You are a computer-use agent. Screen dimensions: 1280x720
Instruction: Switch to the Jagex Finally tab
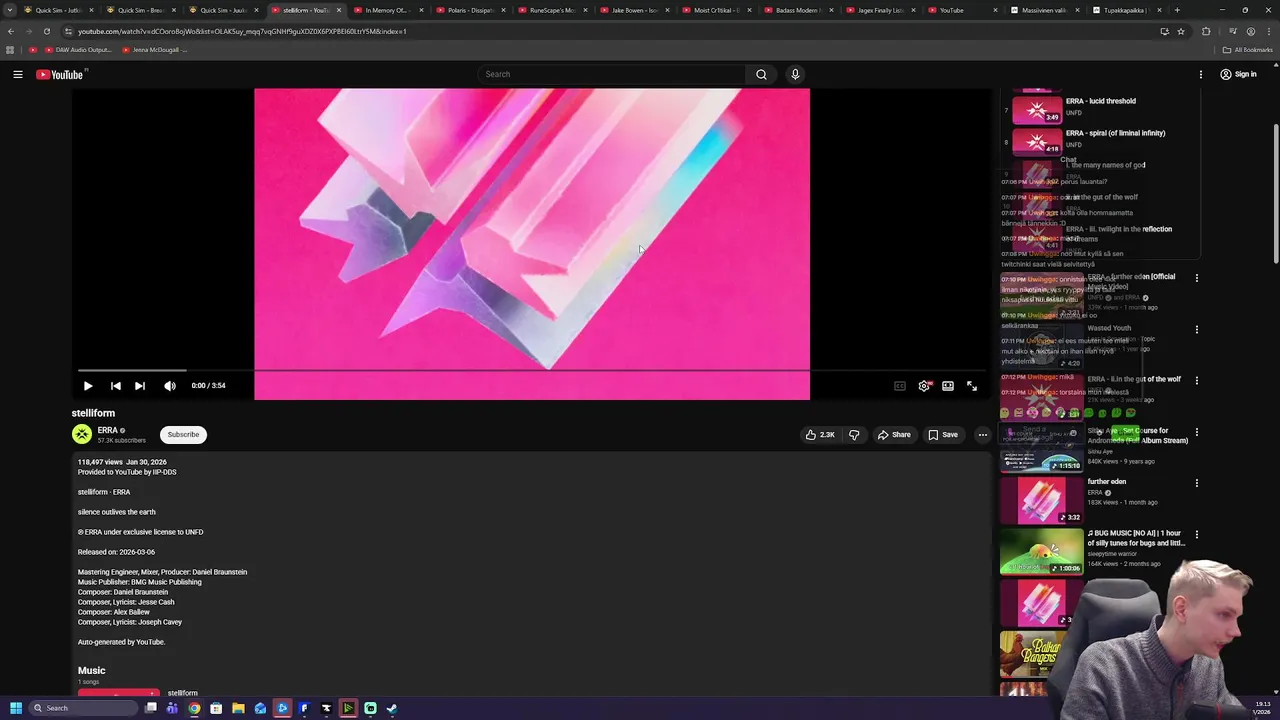879,10
